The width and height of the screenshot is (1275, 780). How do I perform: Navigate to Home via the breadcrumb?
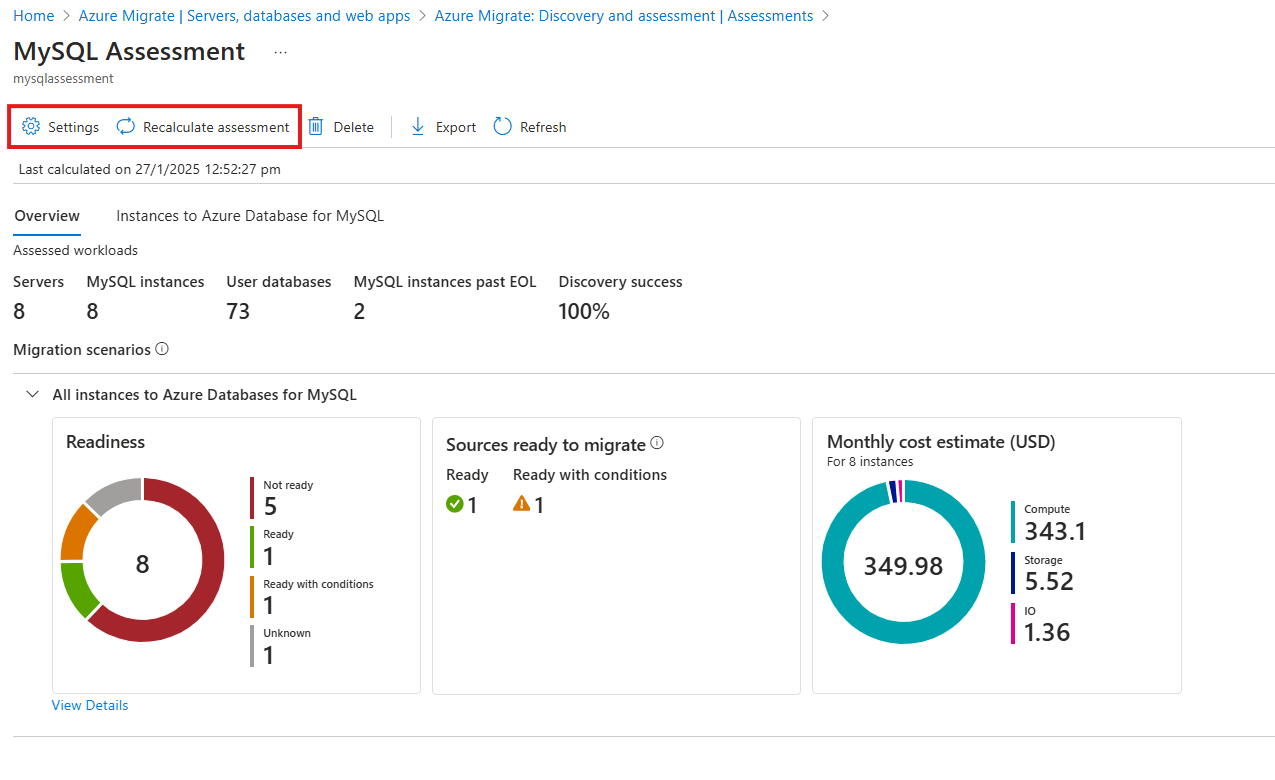pos(34,15)
